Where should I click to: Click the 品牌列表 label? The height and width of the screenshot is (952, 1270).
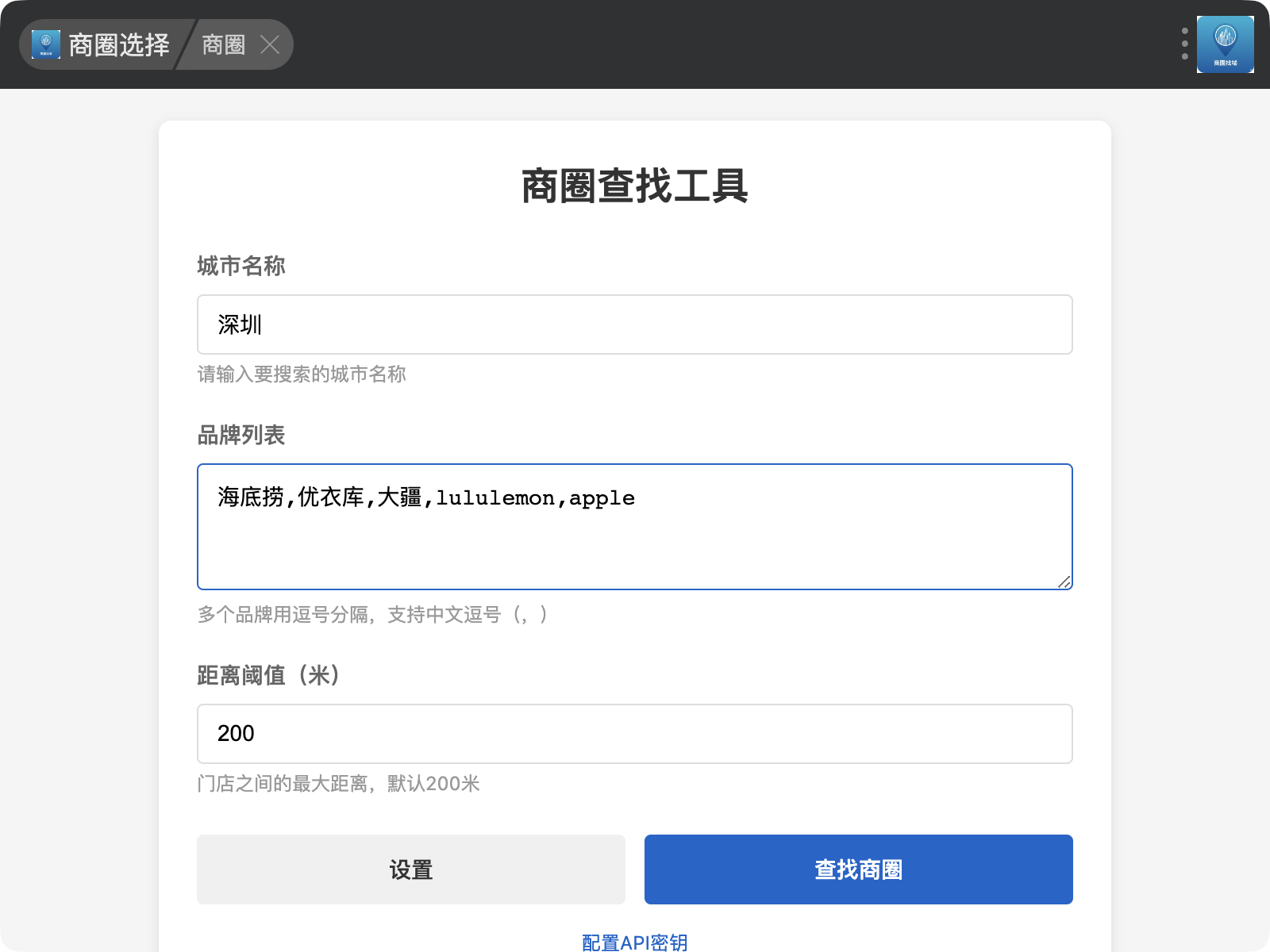pyautogui.click(x=241, y=435)
